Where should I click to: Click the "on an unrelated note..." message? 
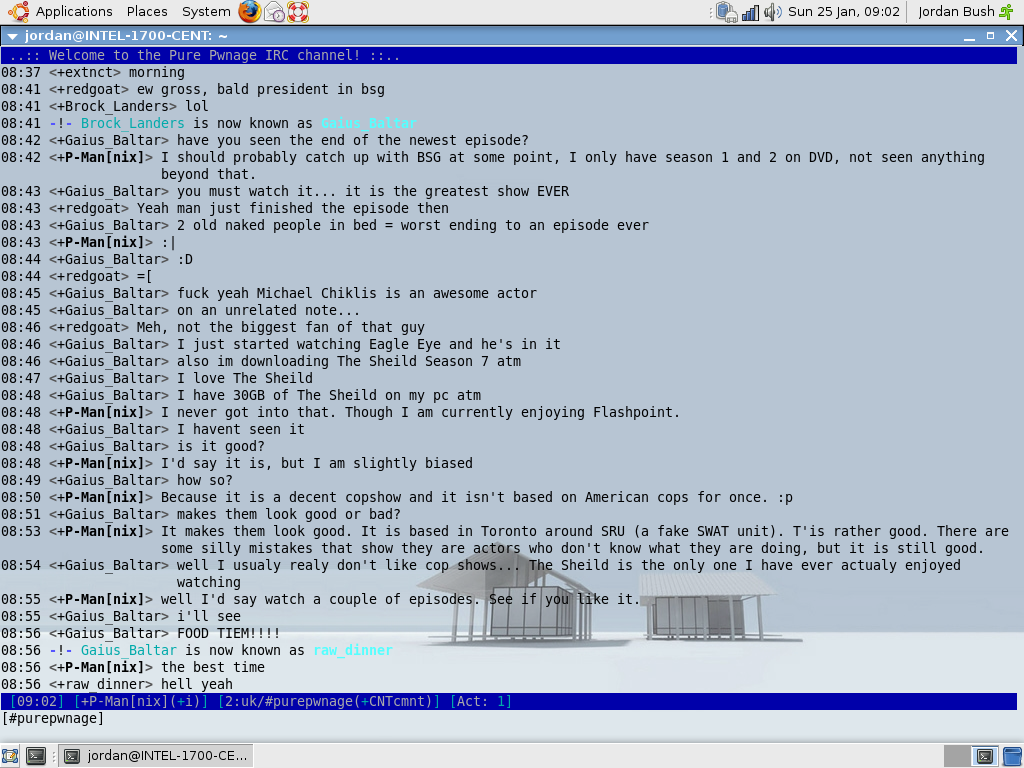[x=268, y=310]
